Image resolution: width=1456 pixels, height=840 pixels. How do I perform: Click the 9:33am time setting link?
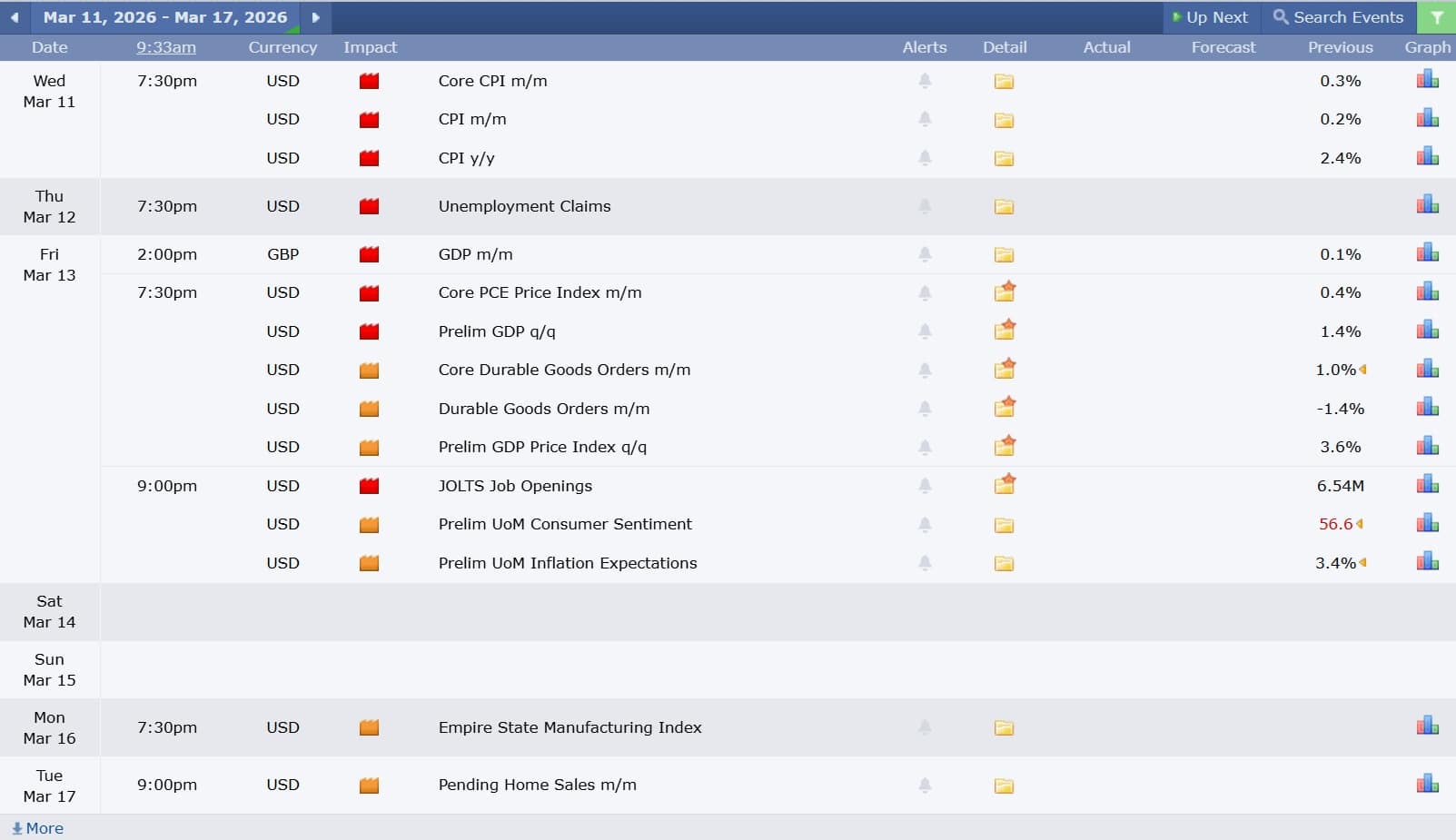click(166, 47)
